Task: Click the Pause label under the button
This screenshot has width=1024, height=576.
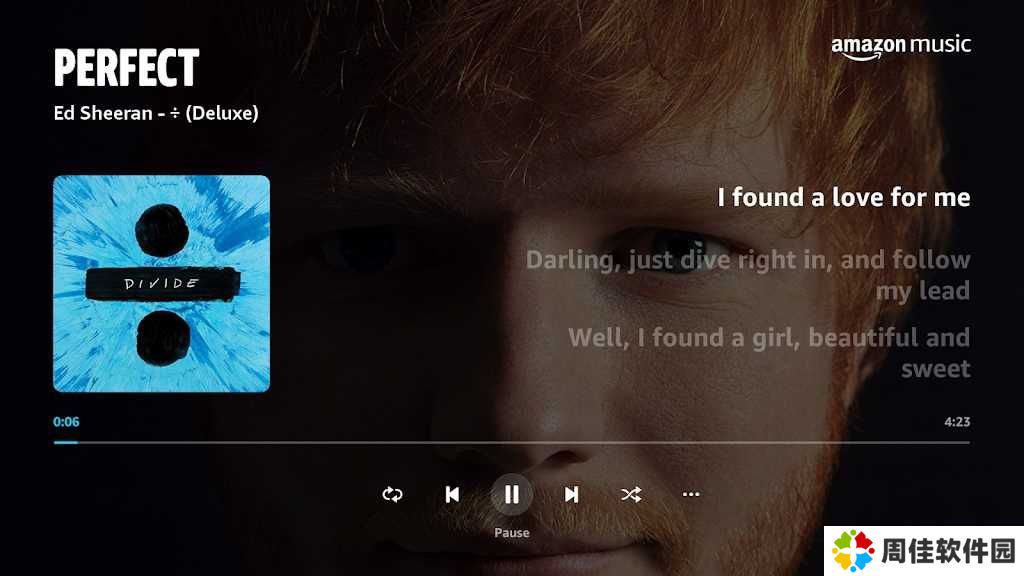Action: (x=512, y=532)
